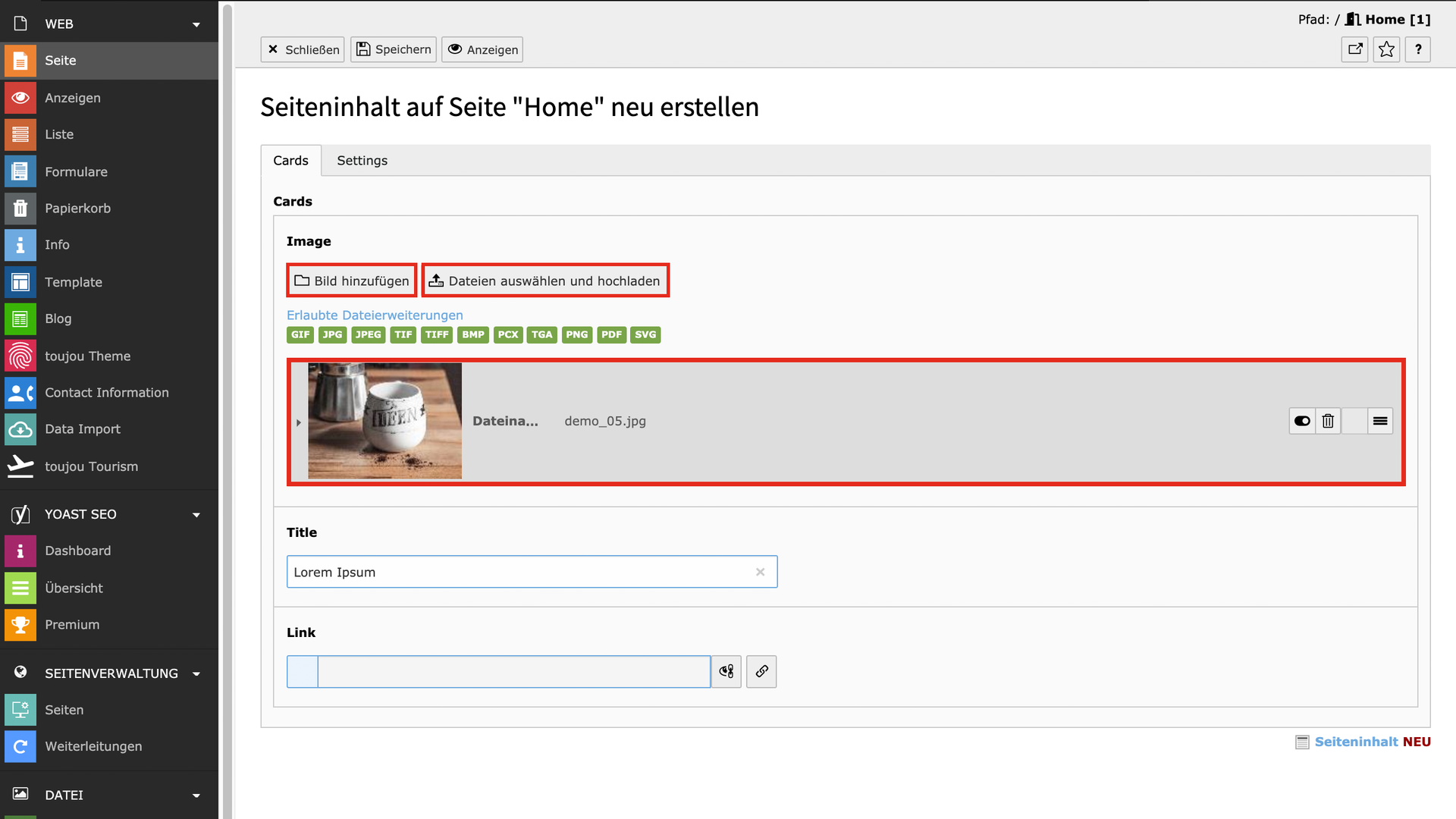This screenshot has height=819, width=1456.
Task: Click Bild hinzufügen button
Action: [x=352, y=281]
